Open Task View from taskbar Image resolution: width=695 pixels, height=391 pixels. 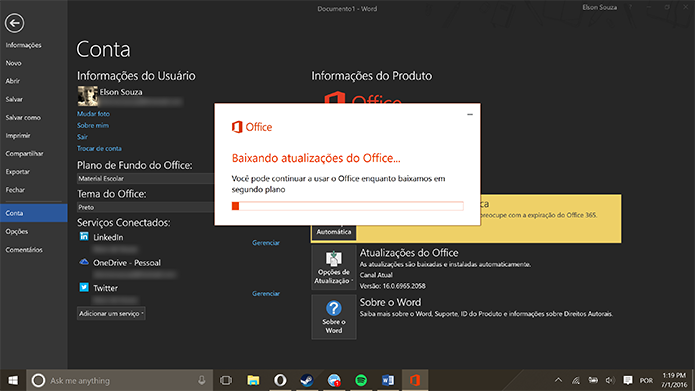click(226, 380)
